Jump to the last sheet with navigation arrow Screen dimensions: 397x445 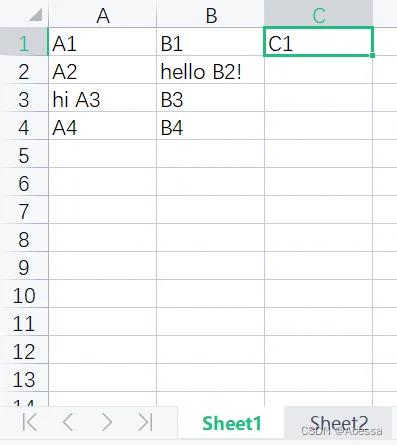coord(145,422)
